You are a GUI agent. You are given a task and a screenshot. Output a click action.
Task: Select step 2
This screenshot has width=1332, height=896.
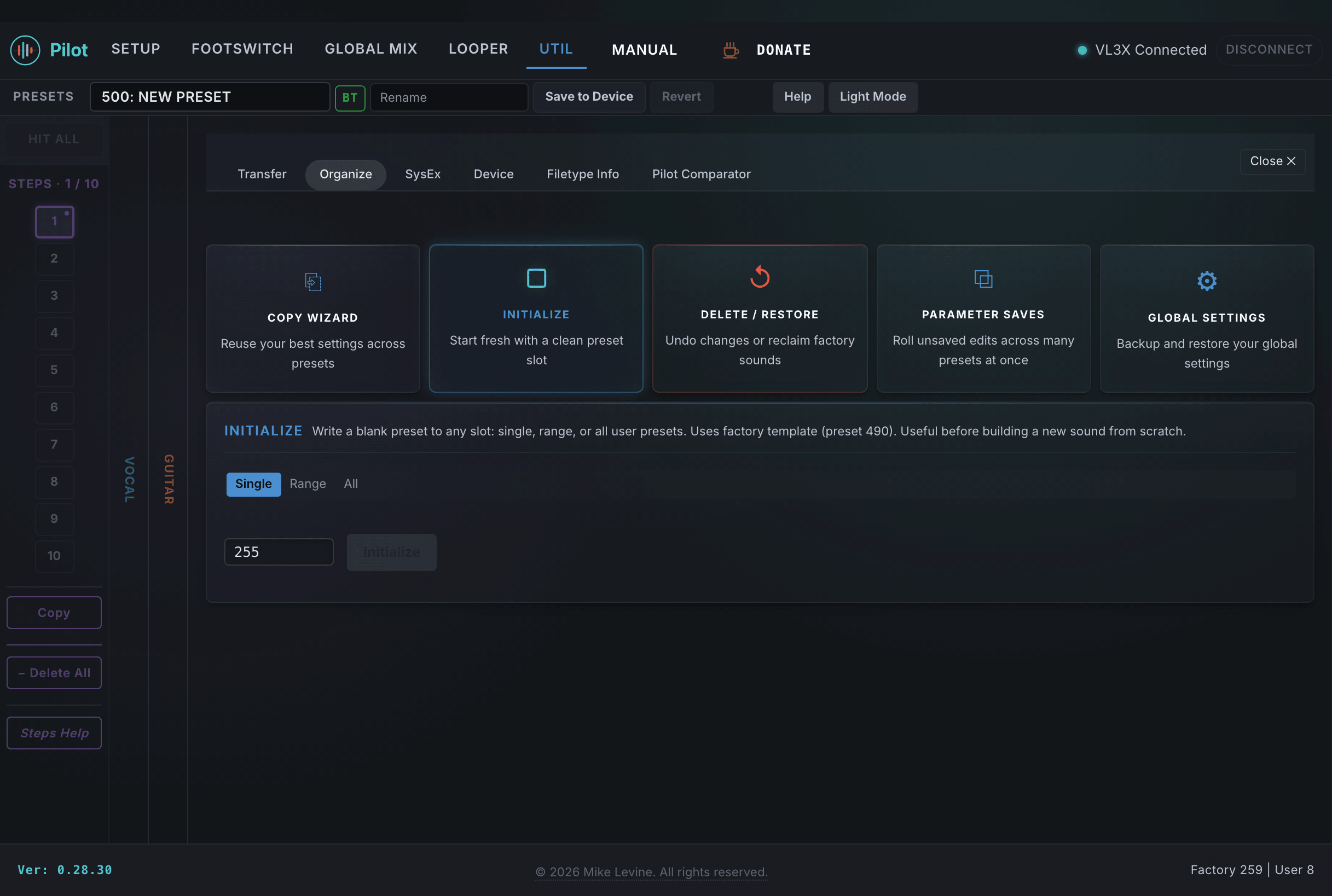pyautogui.click(x=54, y=259)
